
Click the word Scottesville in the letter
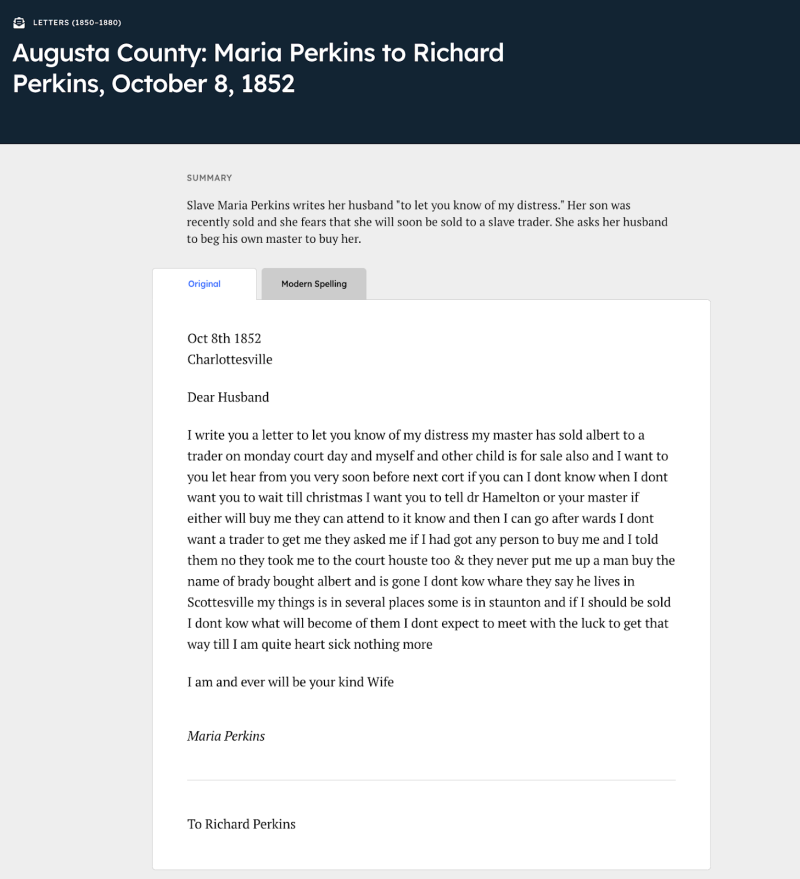220,602
